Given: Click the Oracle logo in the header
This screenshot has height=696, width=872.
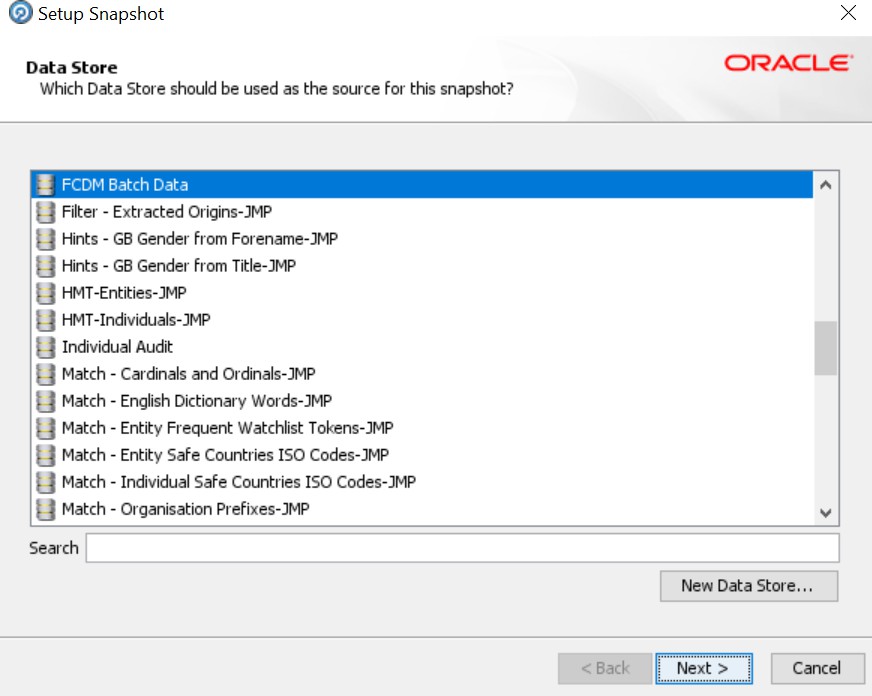Looking at the screenshot, I should coord(786,62).
